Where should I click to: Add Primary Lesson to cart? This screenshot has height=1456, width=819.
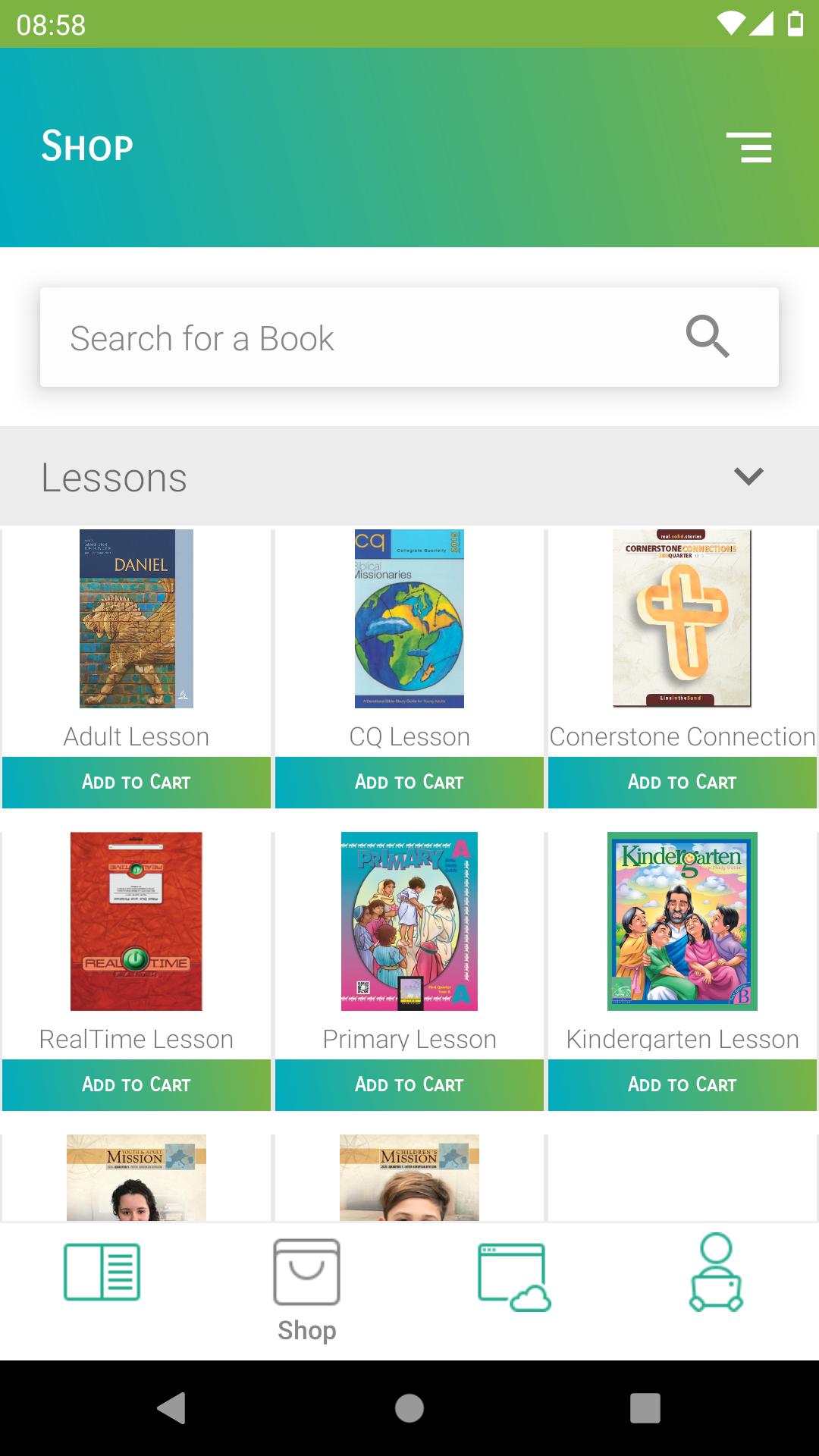point(409,1084)
